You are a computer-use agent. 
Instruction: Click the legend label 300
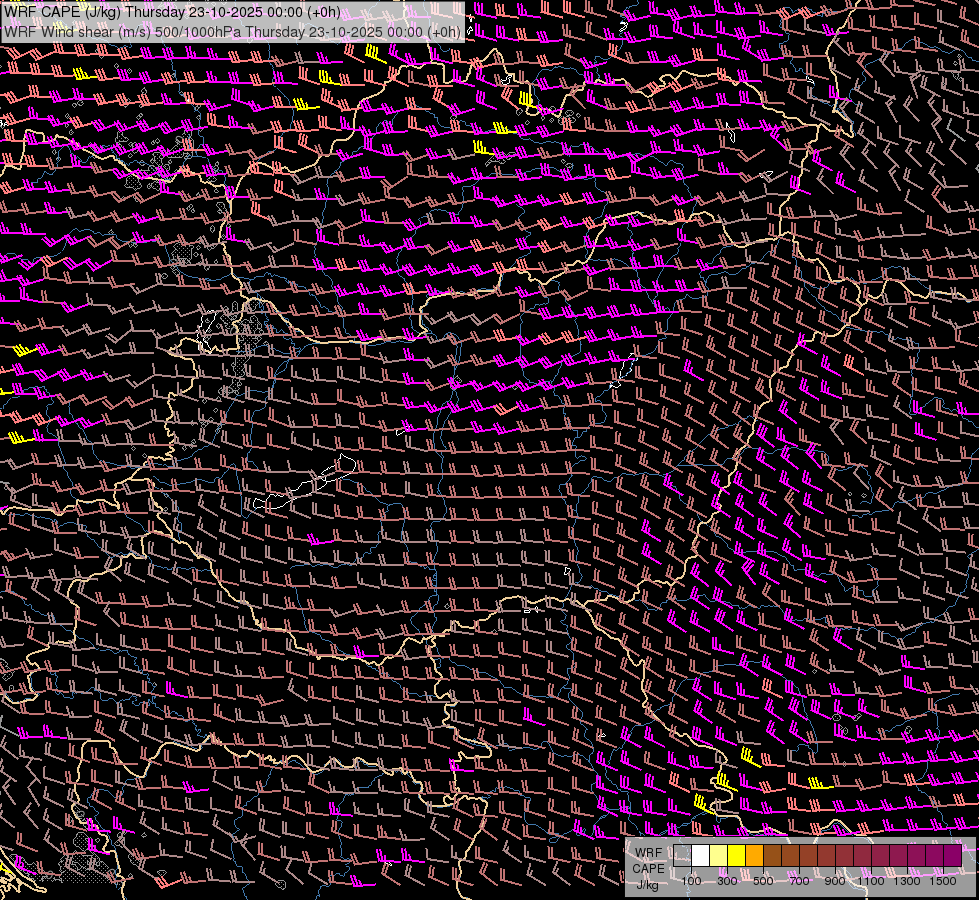727,881
